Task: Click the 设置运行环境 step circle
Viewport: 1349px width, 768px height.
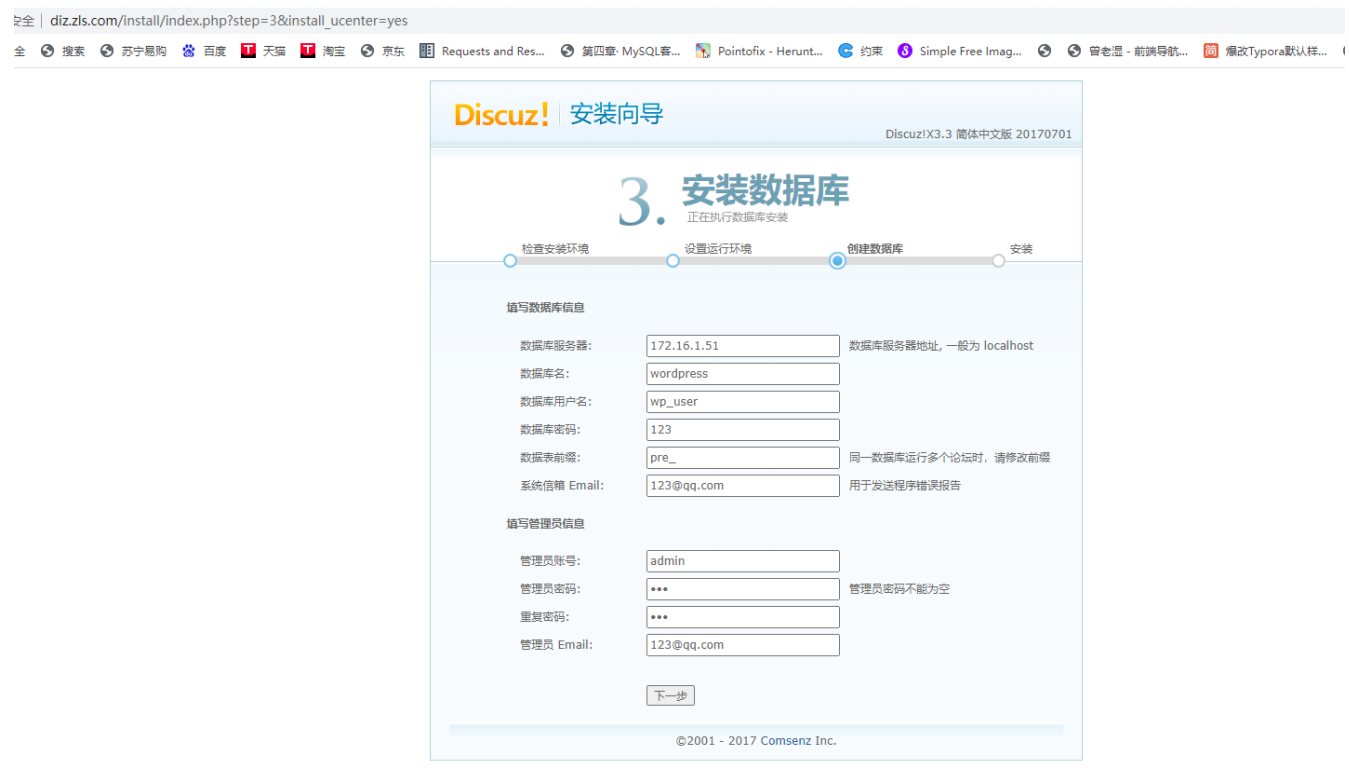Action: point(673,261)
